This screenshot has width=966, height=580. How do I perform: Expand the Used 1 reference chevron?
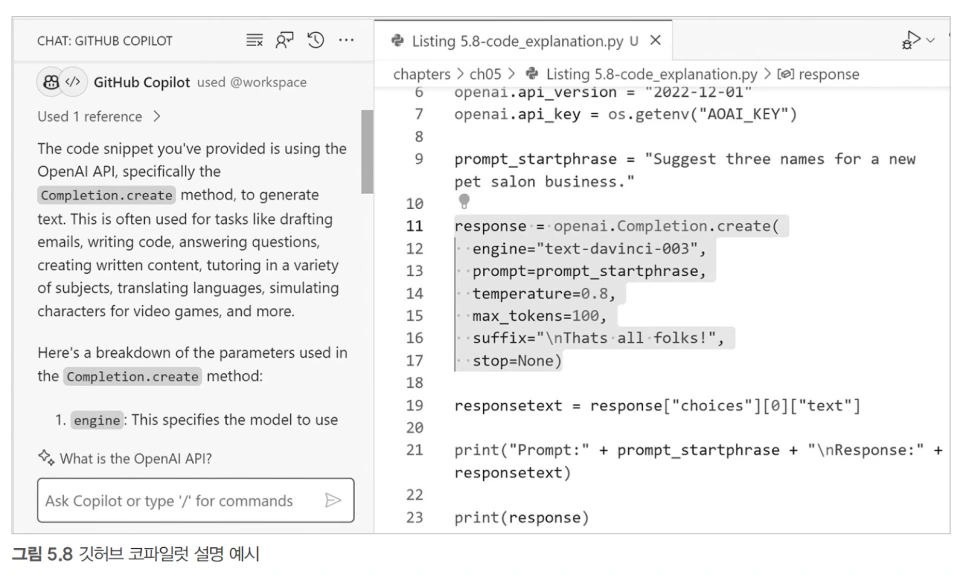pyautogui.click(x=157, y=116)
